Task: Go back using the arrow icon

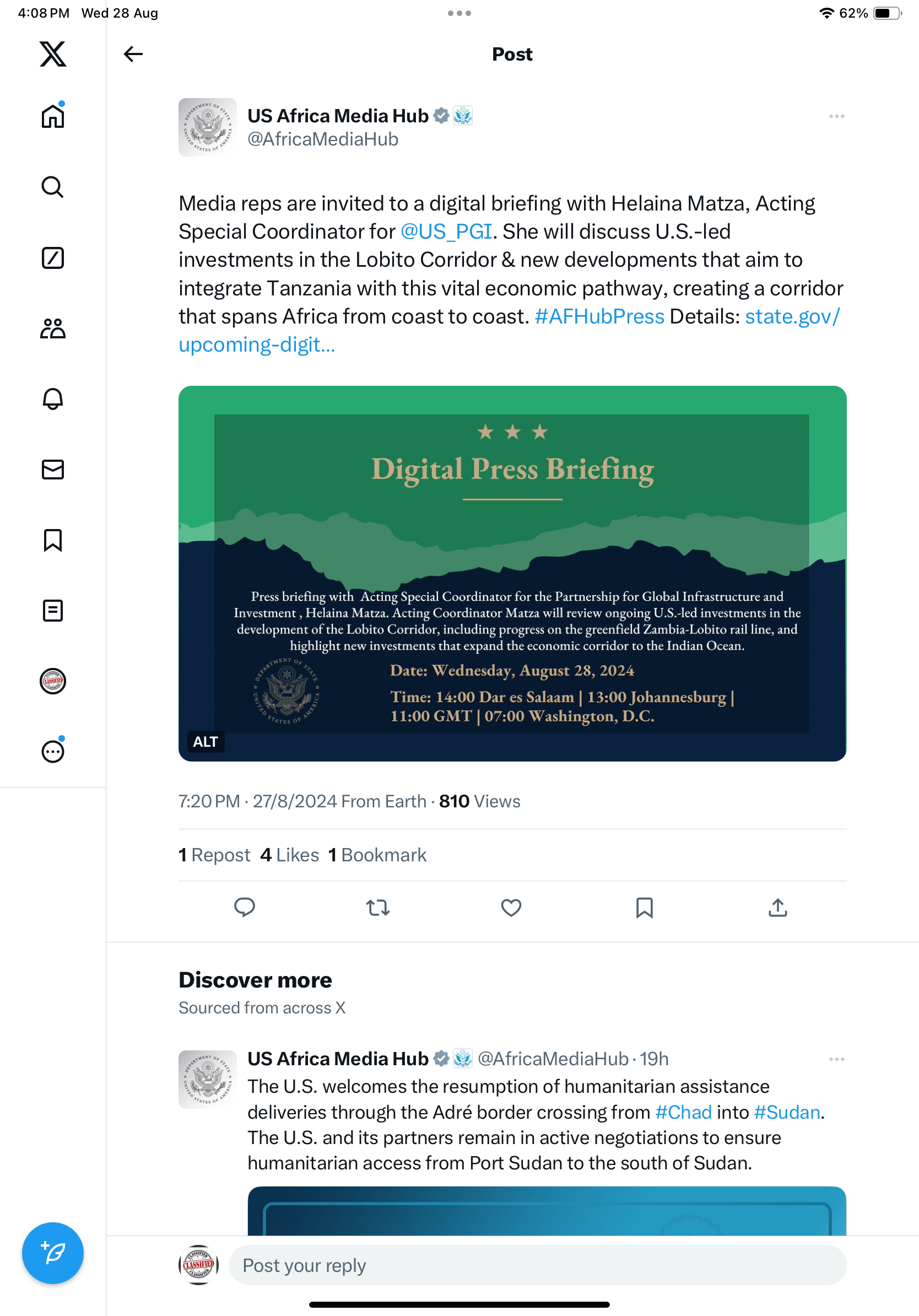Action: tap(133, 54)
